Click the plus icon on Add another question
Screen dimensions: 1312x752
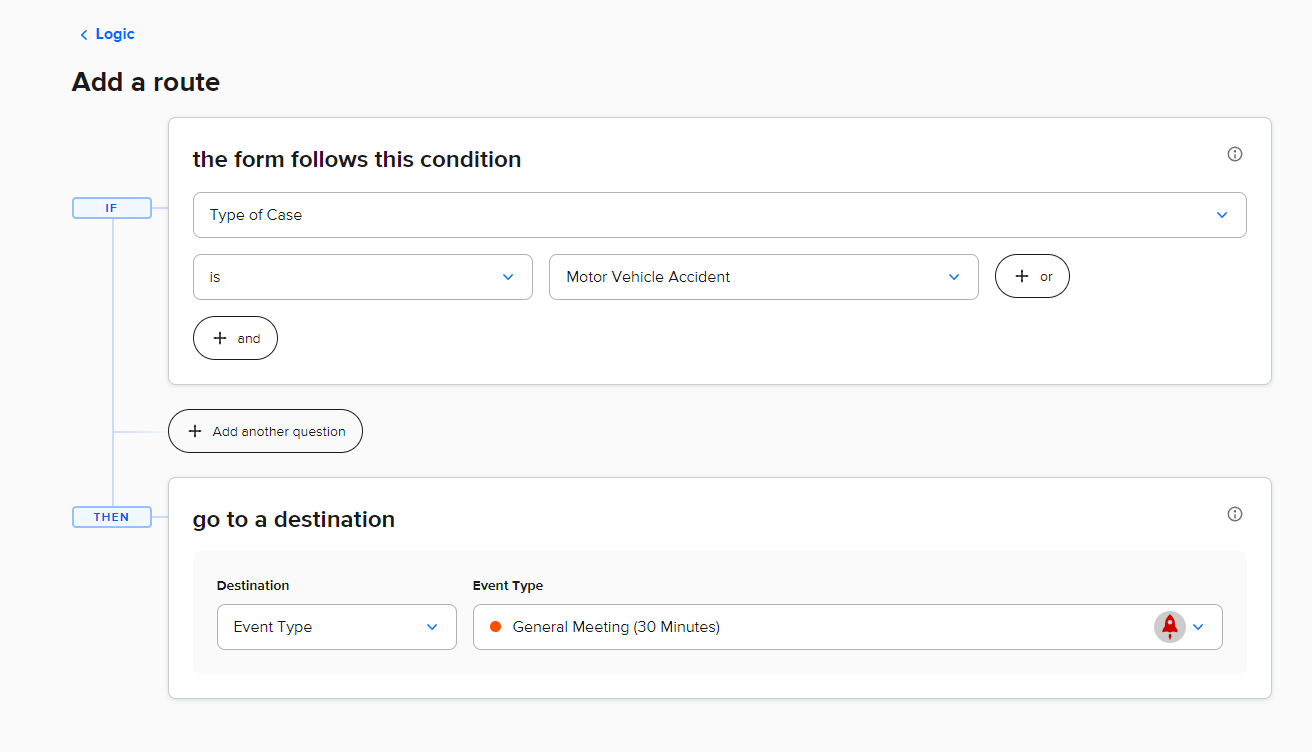coord(195,431)
